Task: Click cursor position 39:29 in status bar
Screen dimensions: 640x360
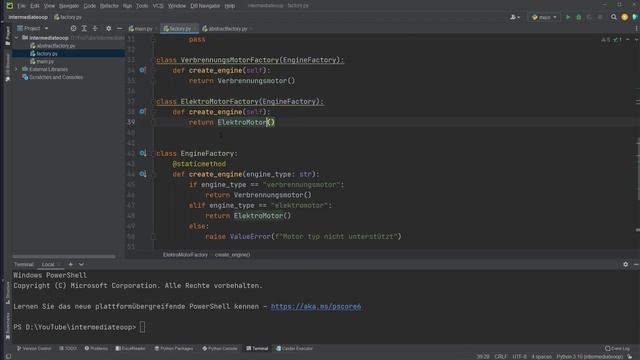Action: point(483,357)
